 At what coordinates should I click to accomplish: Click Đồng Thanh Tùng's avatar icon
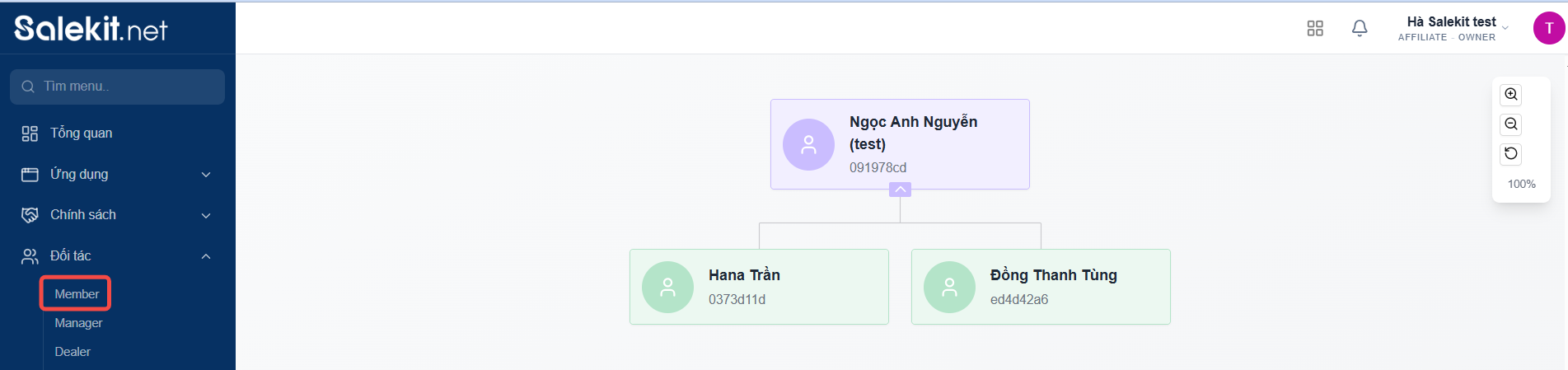[949, 287]
